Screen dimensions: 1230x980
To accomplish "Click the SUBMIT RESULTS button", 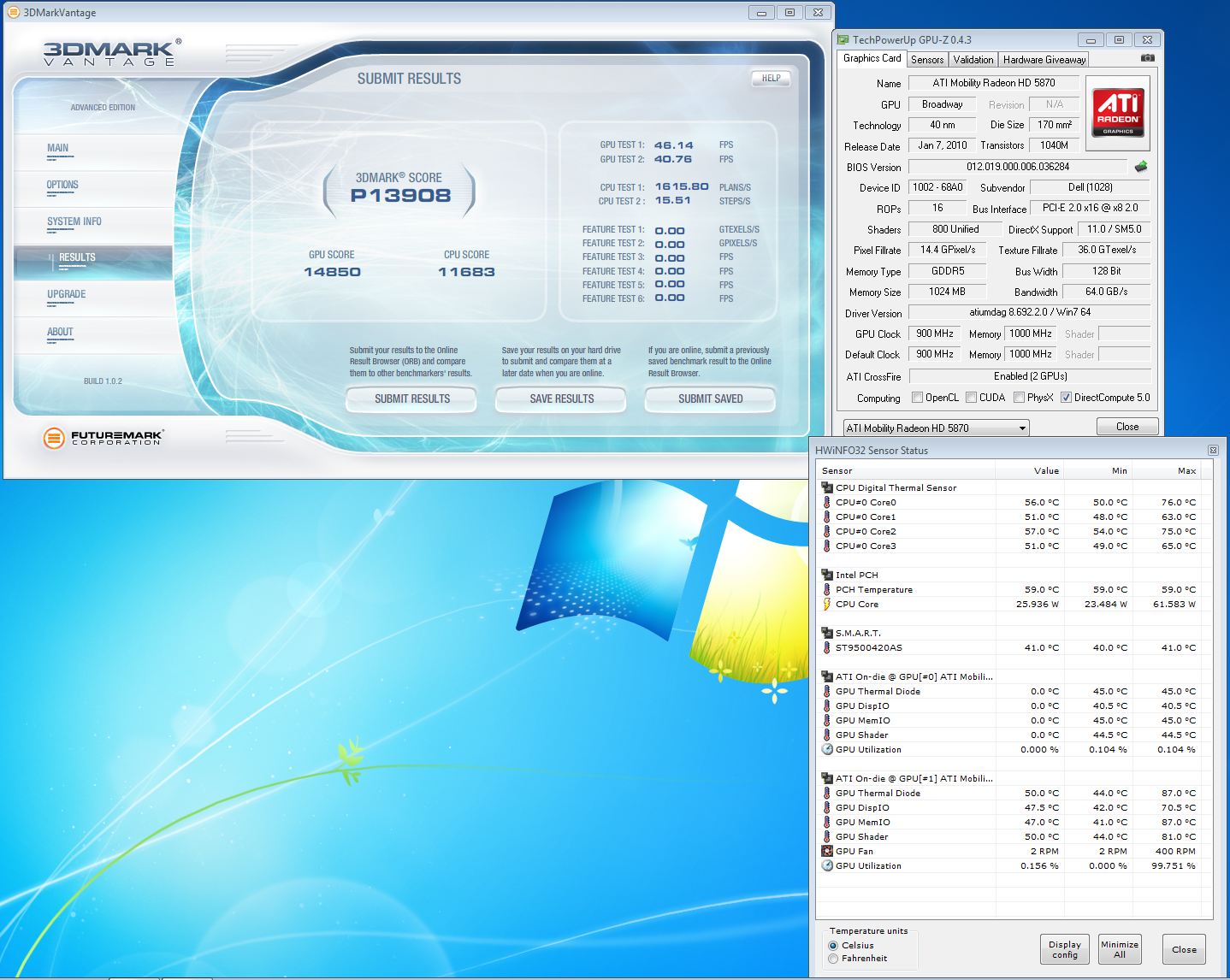I will (x=411, y=398).
